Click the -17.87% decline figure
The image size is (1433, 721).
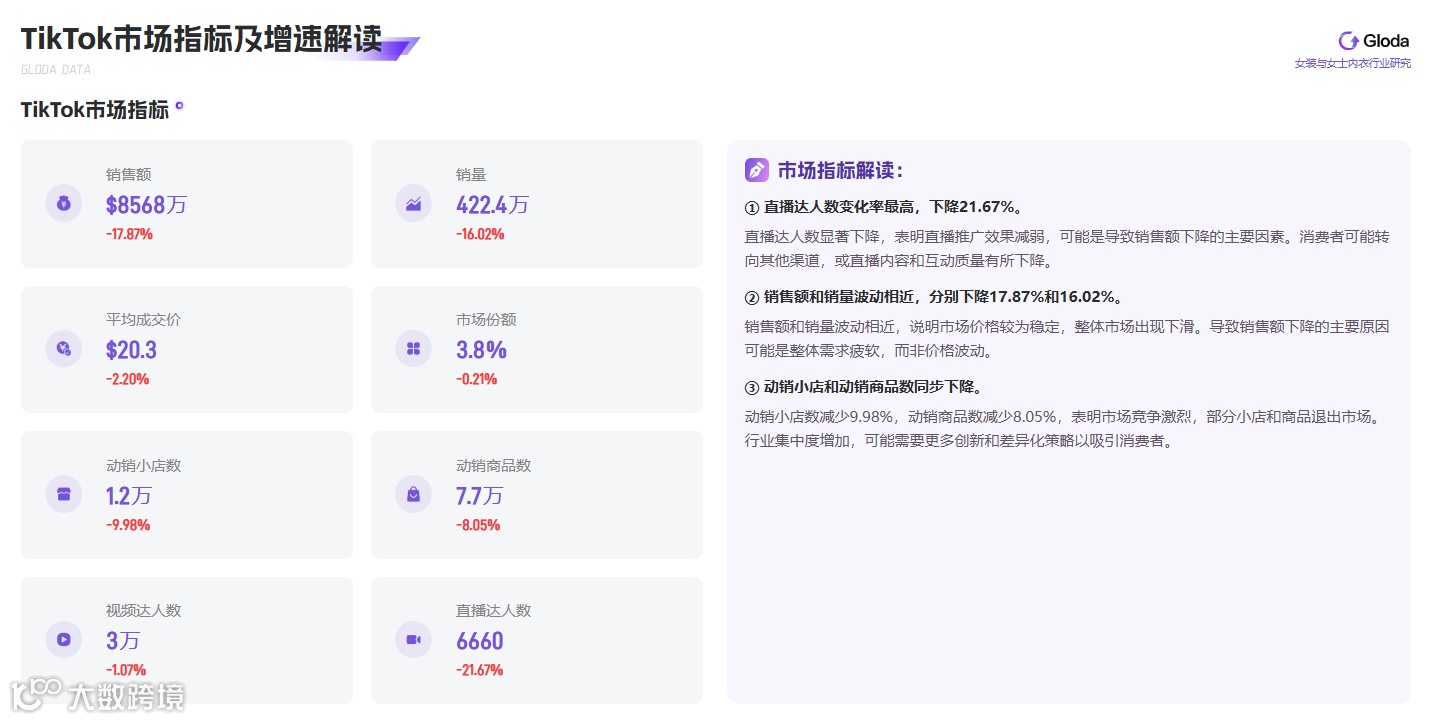pyautogui.click(x=131, y=234)
